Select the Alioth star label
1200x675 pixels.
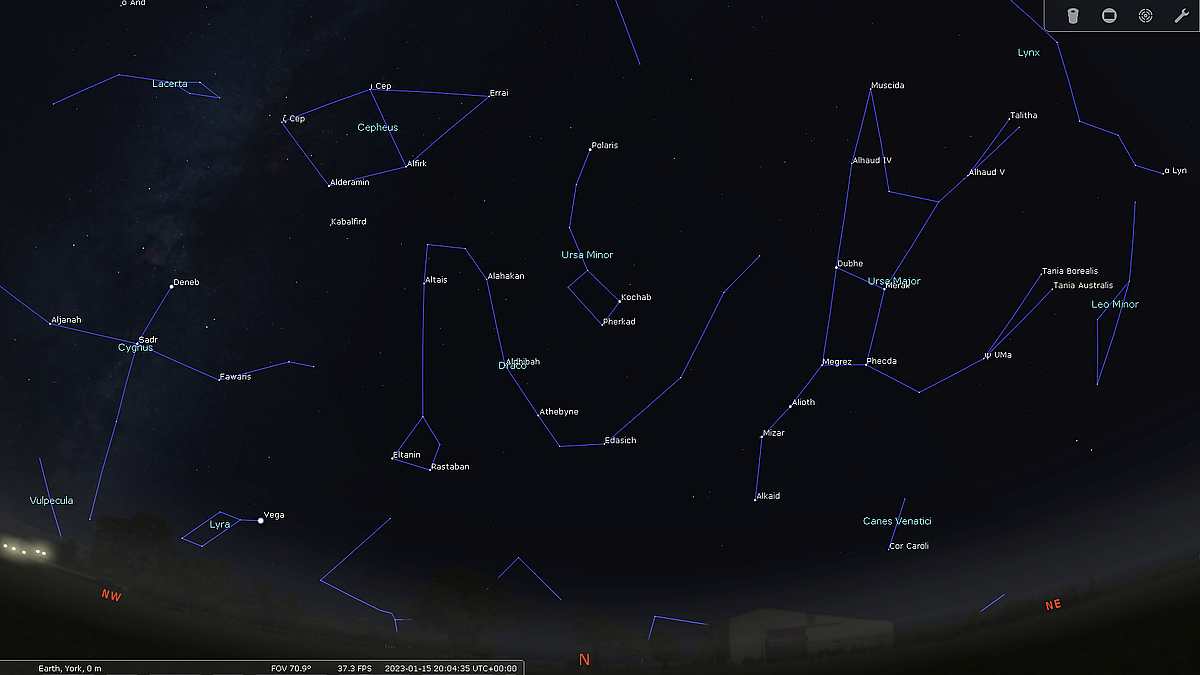(x=803, y=403)
